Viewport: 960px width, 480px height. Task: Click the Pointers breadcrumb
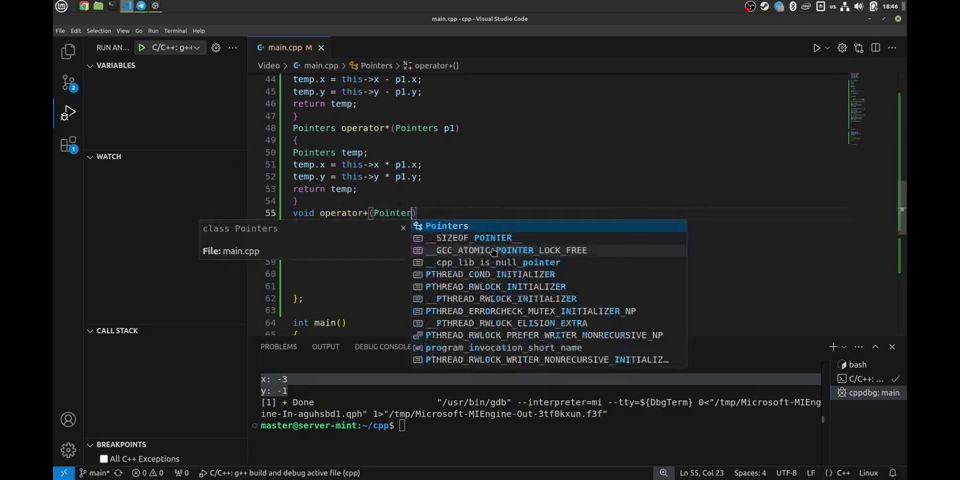click(371, 66)
